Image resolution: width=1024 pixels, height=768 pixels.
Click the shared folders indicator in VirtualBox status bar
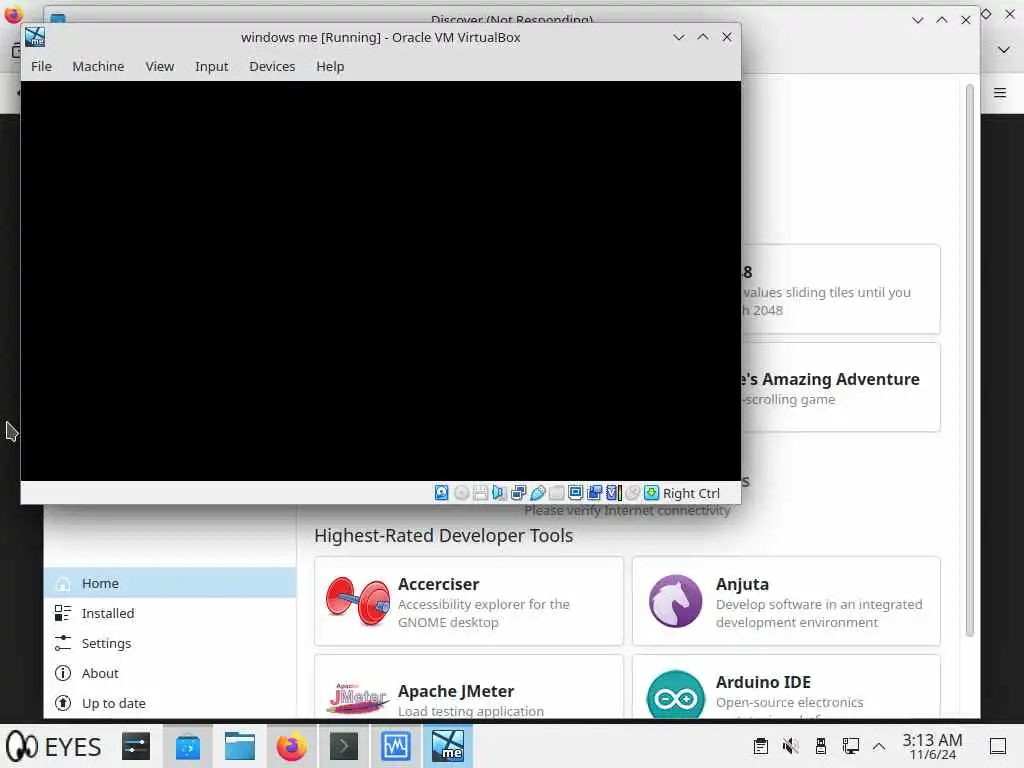556,493
